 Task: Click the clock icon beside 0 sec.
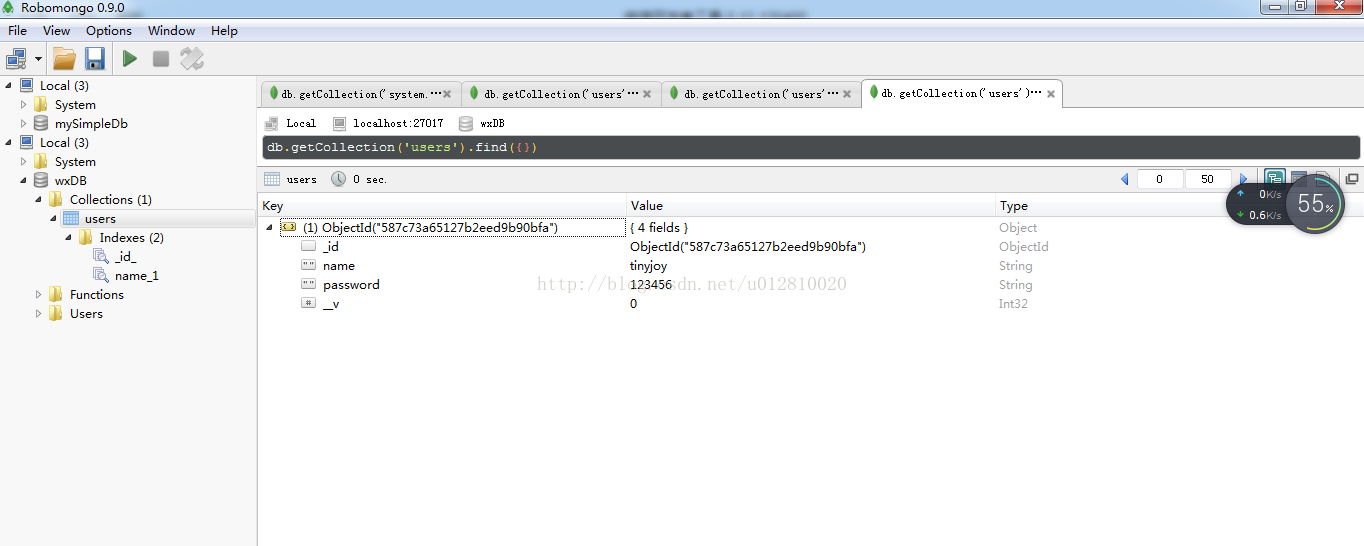(x=338, y=179)
